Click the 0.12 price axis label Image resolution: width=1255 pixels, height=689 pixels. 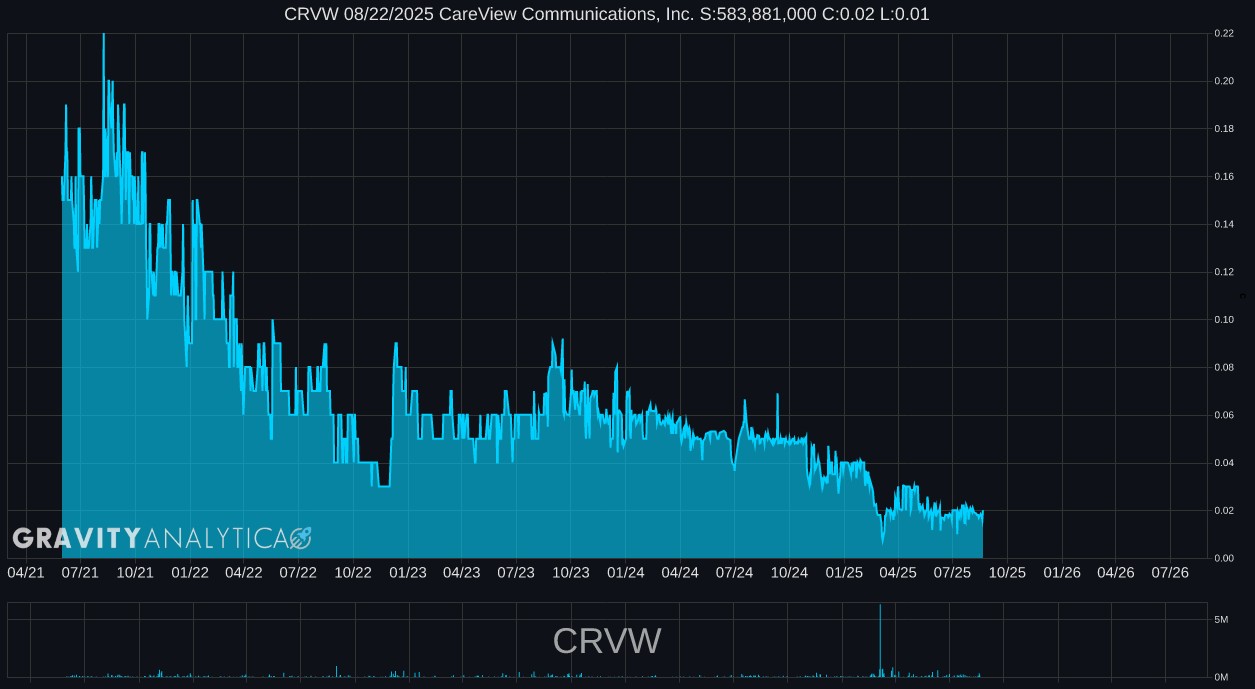point(1224,272)
